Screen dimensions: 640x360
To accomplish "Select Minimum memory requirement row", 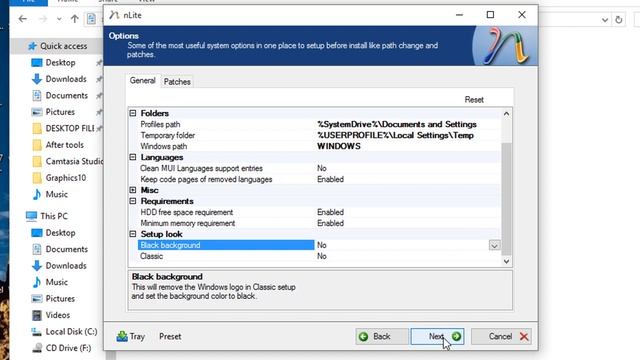I will click(x=319, y=223).
